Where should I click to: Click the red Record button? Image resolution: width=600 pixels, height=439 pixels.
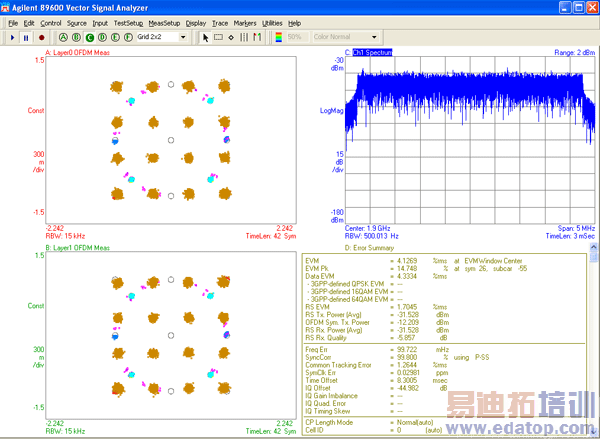tap(40, 37)
